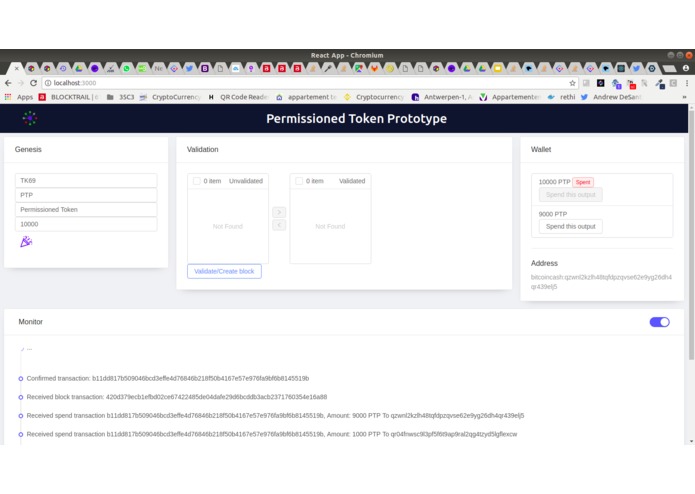695x494 pixels.
Task: Open the Chromium three-dot menu
Action: [x=687, y=83]
